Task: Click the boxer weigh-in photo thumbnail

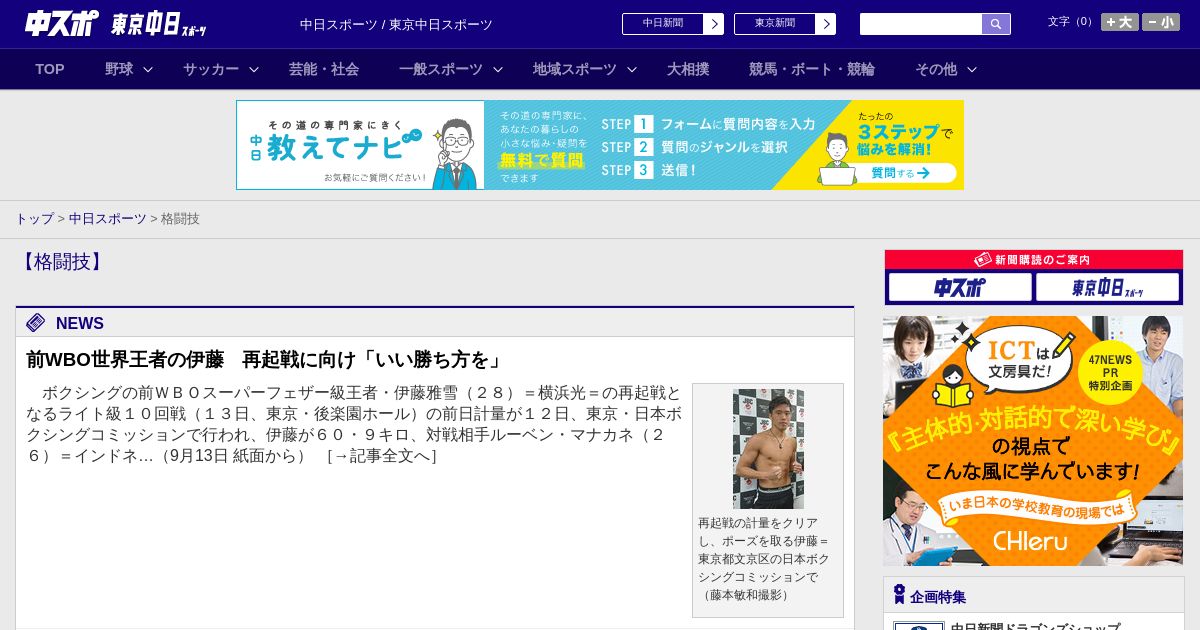Action: click(x=768, y=449)
